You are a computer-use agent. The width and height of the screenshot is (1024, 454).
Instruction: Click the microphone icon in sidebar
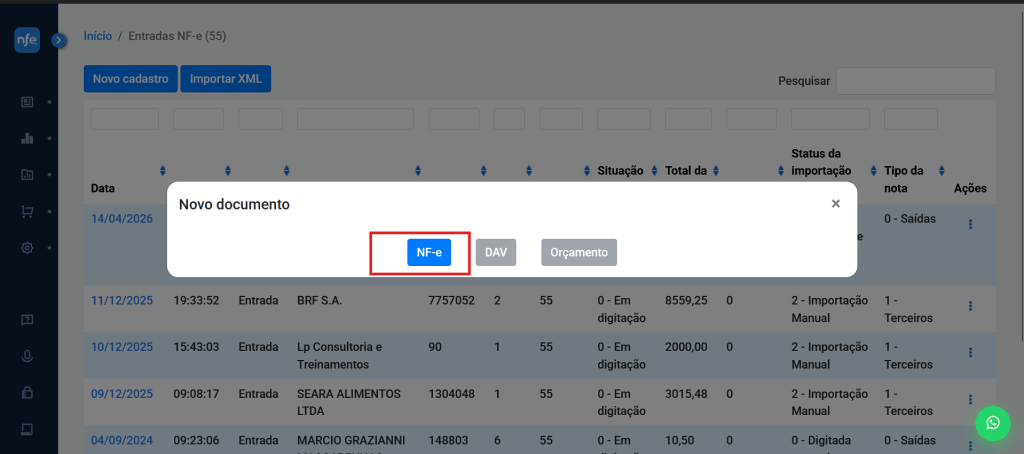(27, 356)
